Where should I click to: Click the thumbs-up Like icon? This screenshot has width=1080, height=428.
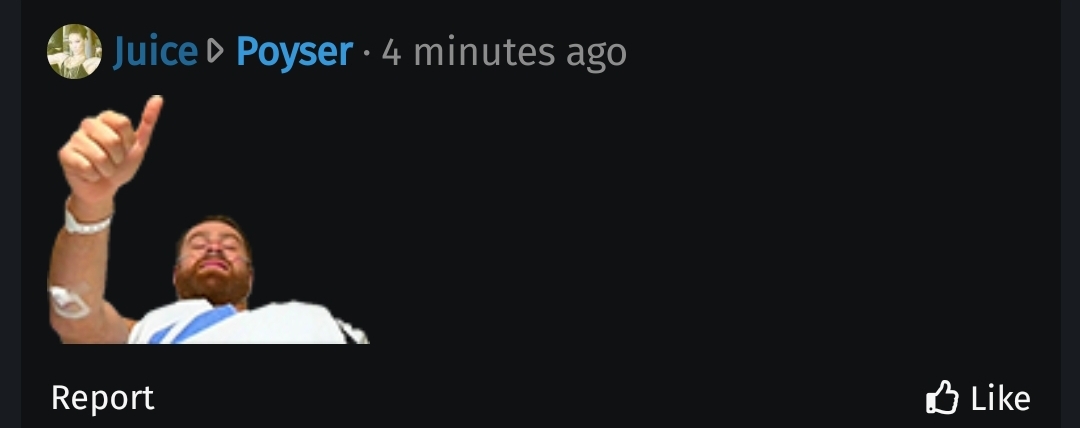pos(942,397)
